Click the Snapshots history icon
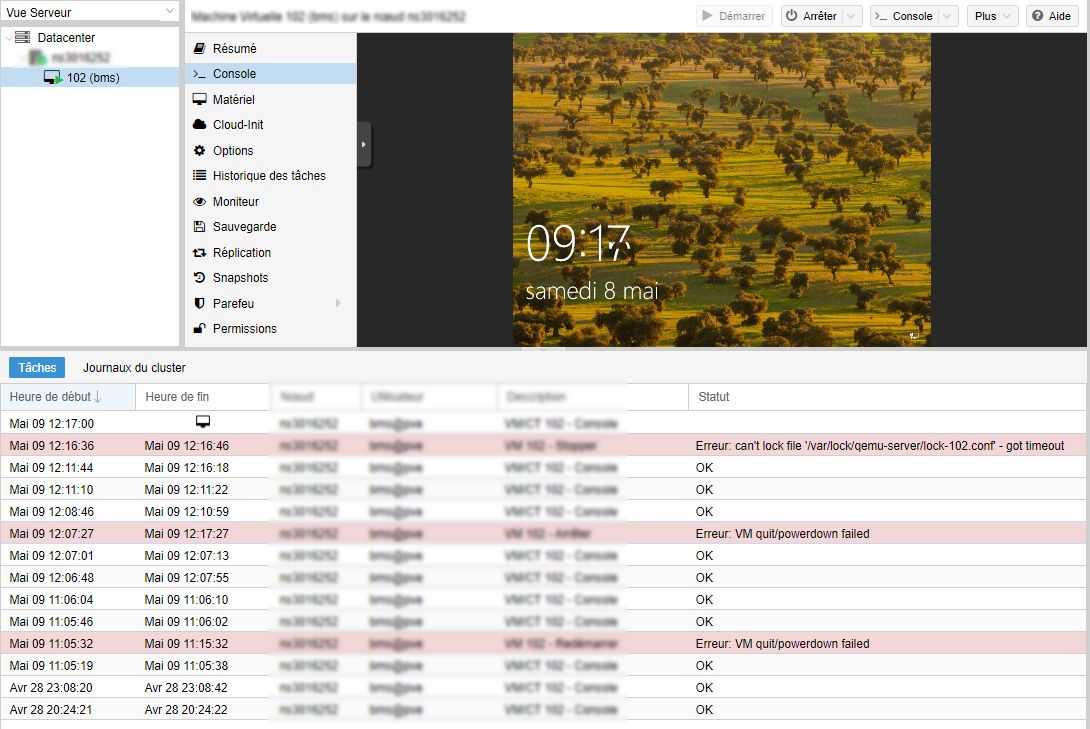Screen dimensions: 1090x729 coord(199,277)
